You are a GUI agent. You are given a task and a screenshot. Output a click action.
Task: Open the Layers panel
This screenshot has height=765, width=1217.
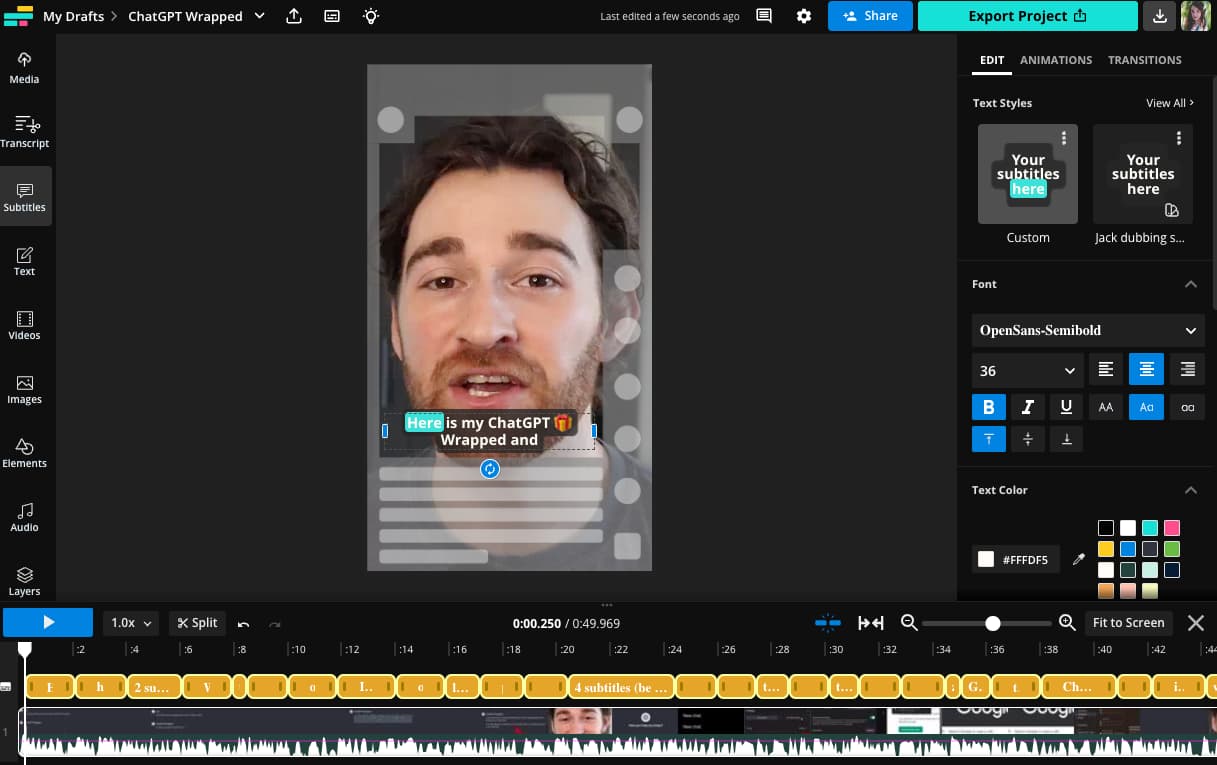point(25,580)
